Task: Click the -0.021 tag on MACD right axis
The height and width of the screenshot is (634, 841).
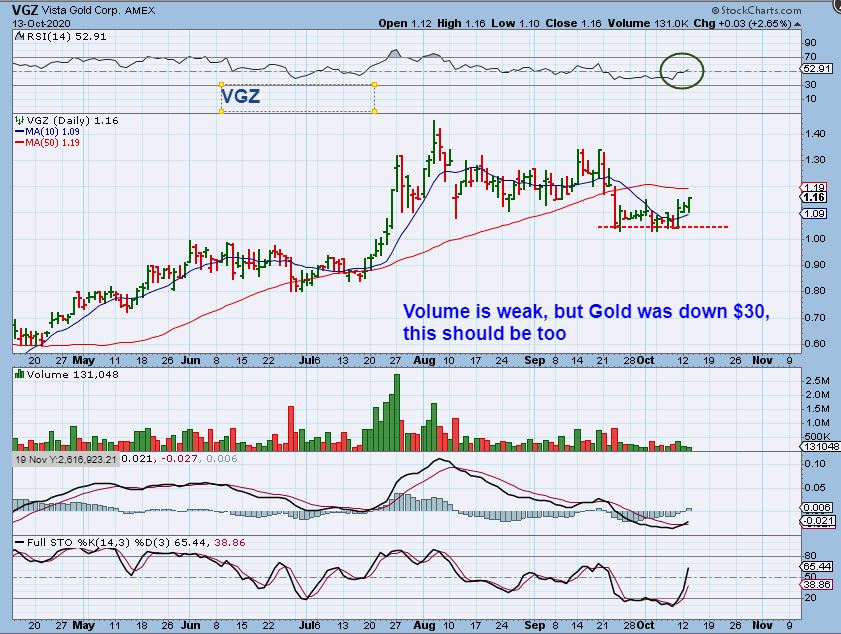Action: click(817, 521)
